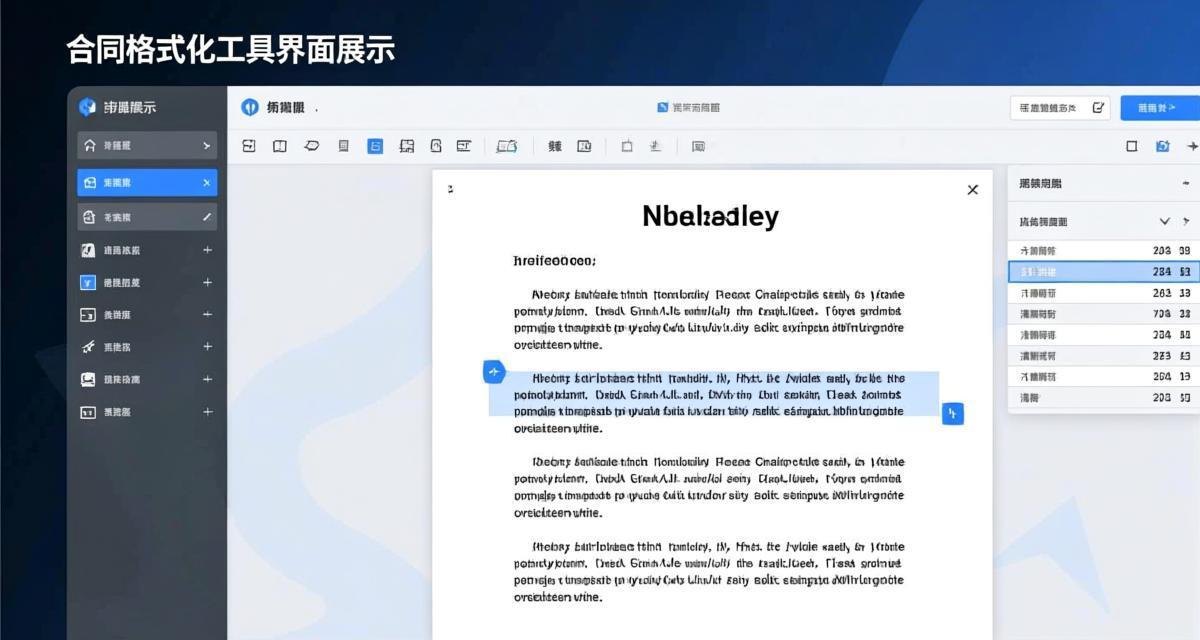Click the text box icon in the toolbar
The height and width of the screenshot is (640, 1200).
pyautogui.click(x=463, y=146)
